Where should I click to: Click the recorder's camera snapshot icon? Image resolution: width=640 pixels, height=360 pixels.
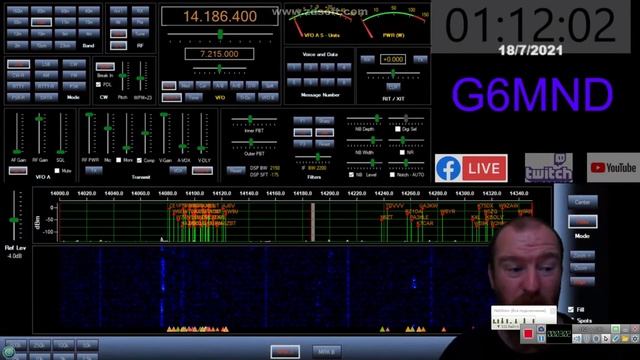[541, 329]
